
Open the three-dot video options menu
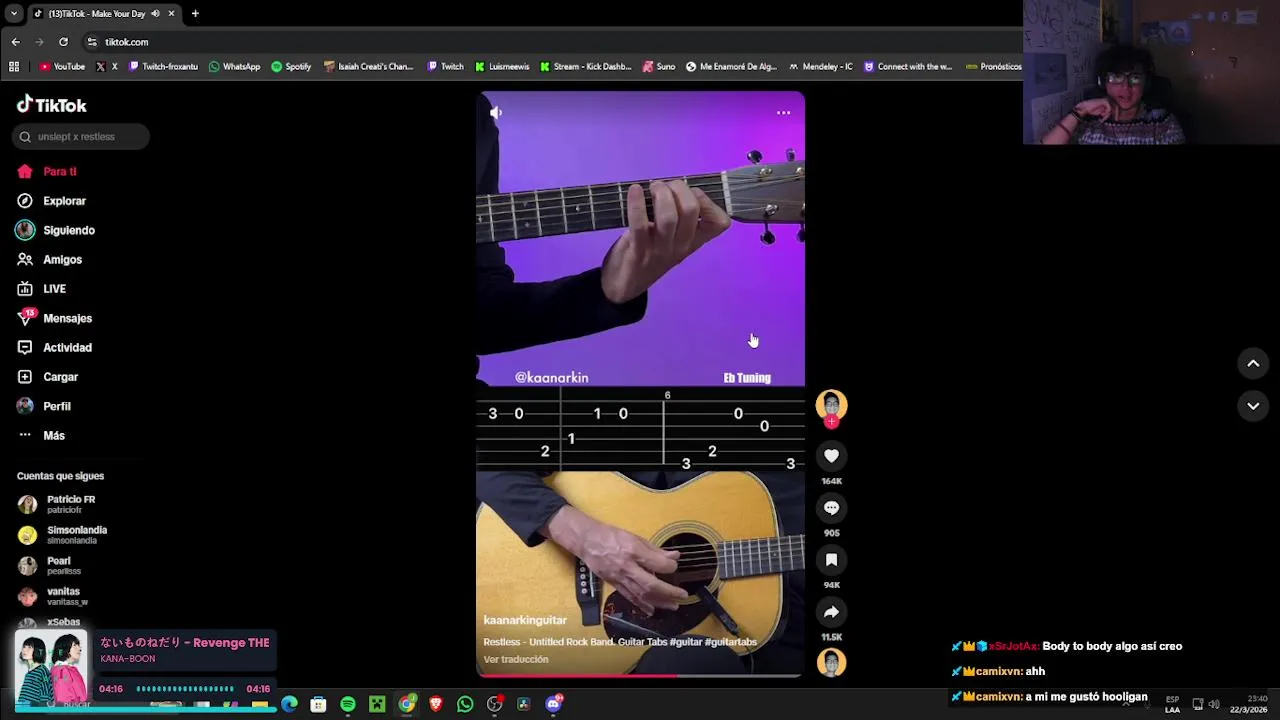pyautogui.click(x=783, y=113)
